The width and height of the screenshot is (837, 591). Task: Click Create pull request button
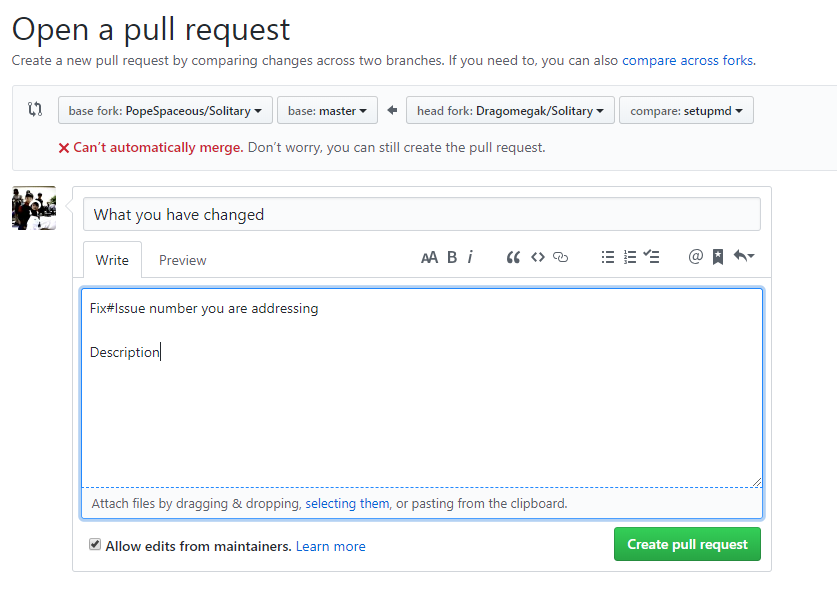pyautogui.click(x=688, y=544)
